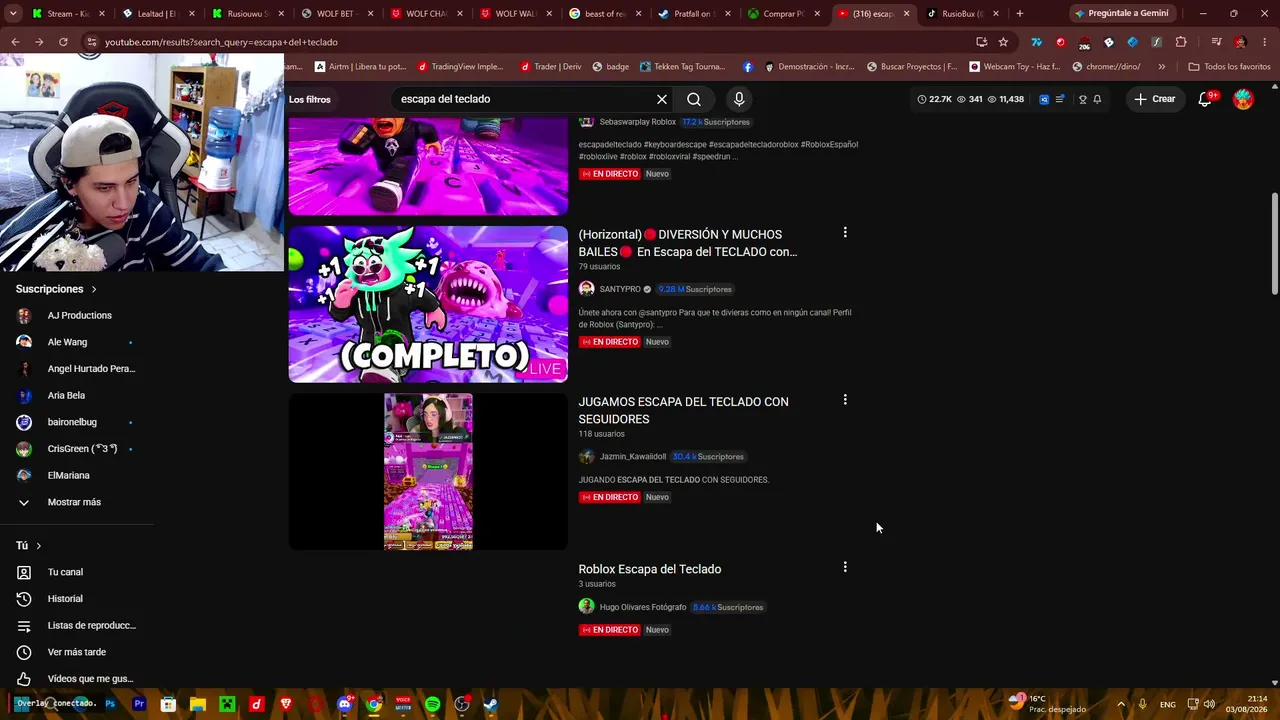Open the media controls toolbar icon

tap(1216, 42)
